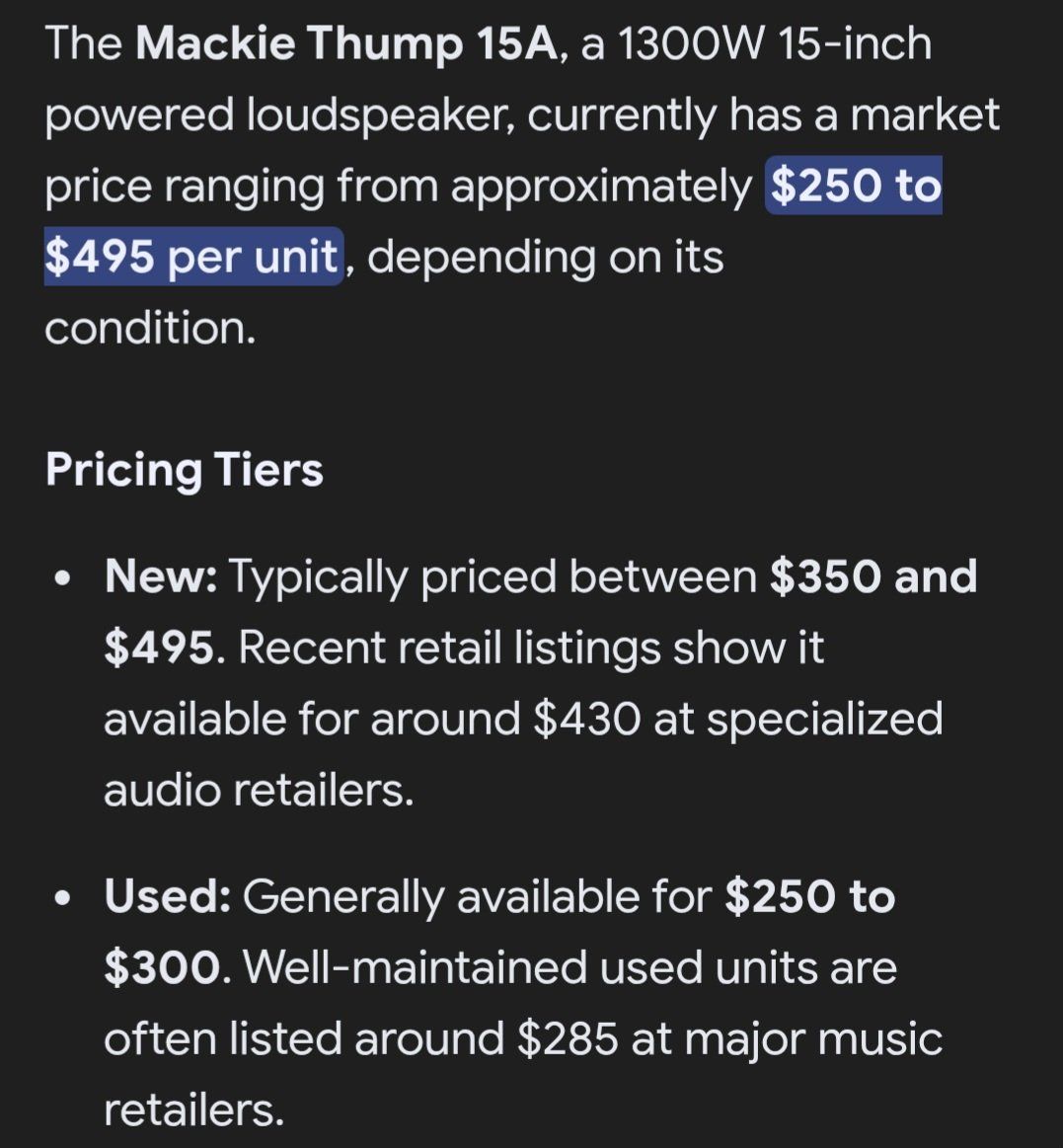Click the bullet point beside "Used:"

click(64, 898)
